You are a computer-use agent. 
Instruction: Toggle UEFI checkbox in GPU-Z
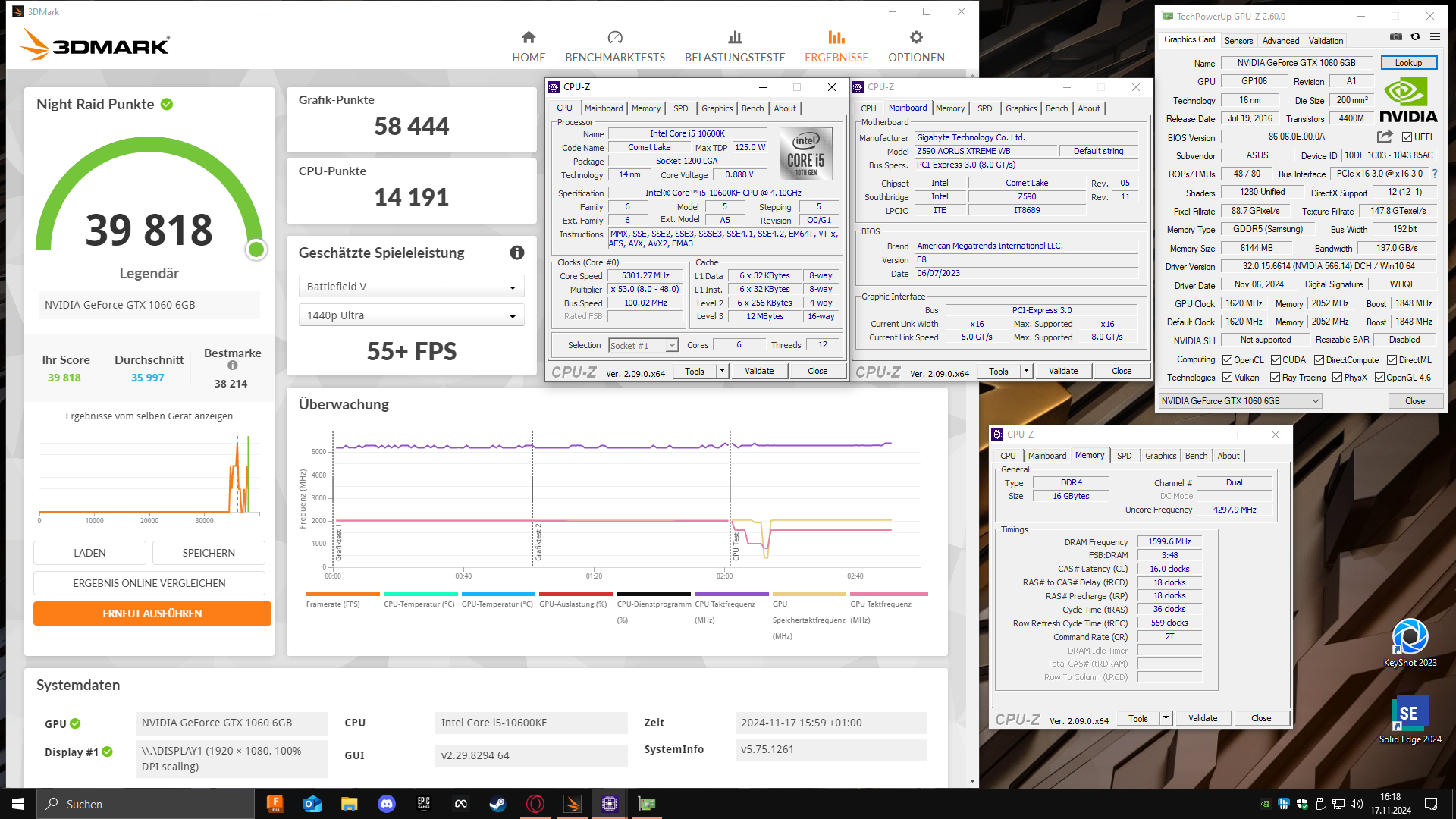tap(1407, 137)
